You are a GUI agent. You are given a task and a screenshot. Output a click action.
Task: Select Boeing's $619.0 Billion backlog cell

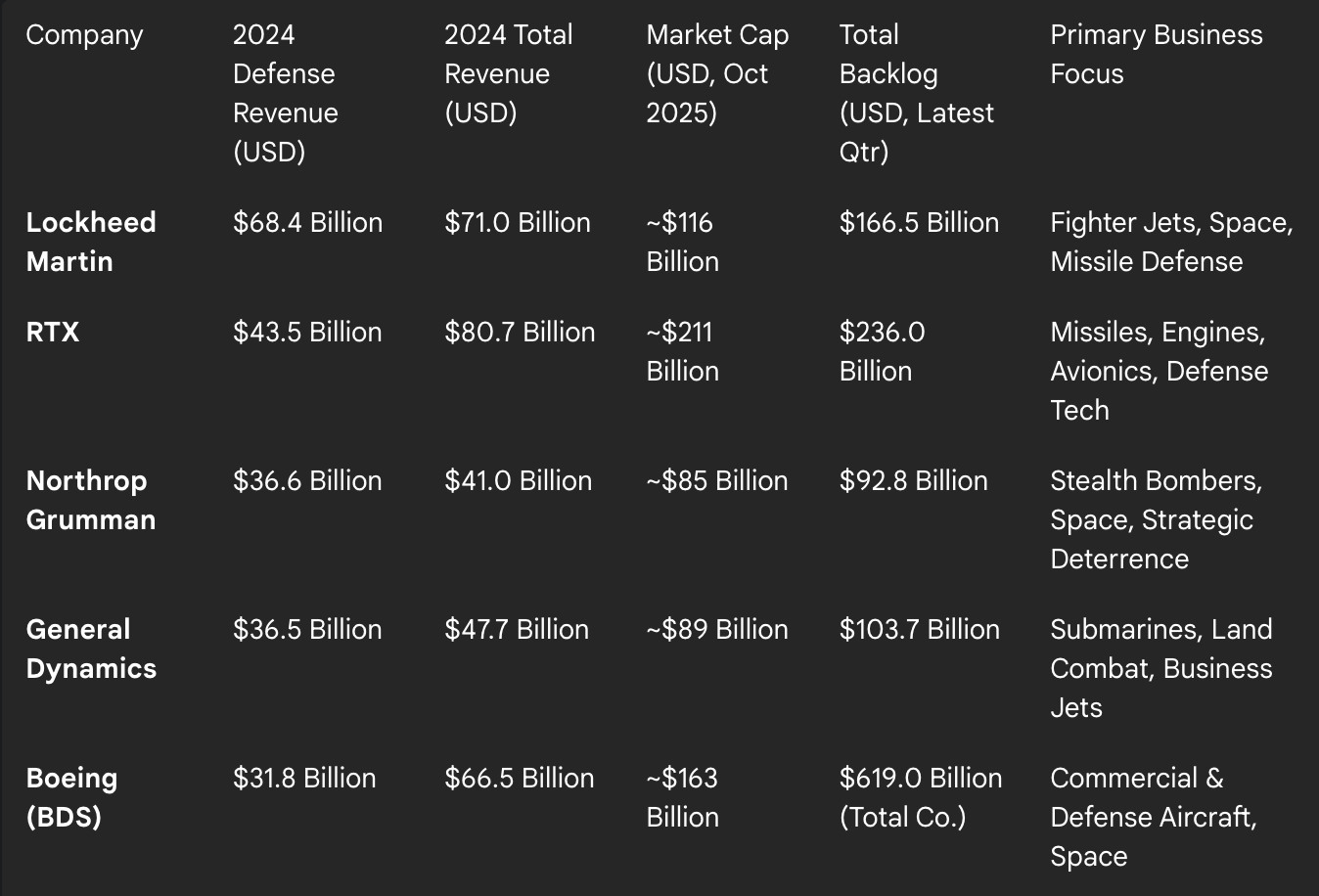[x=920, y=797]
